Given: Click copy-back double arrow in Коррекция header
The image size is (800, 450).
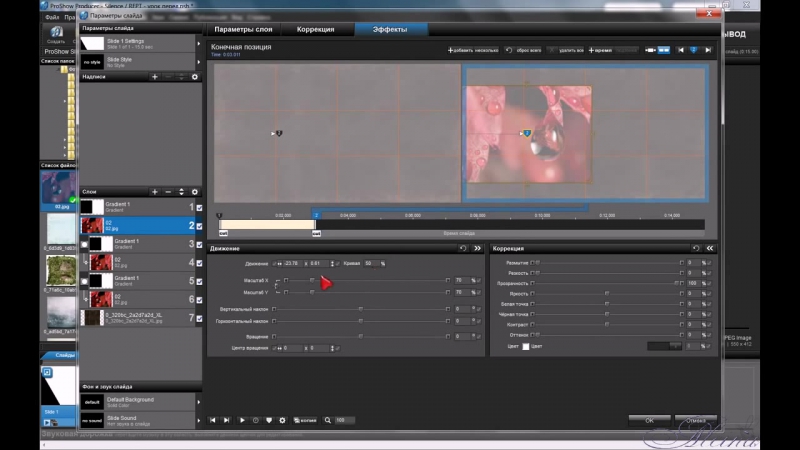Looking at the screenshot, I should point(710,248).
